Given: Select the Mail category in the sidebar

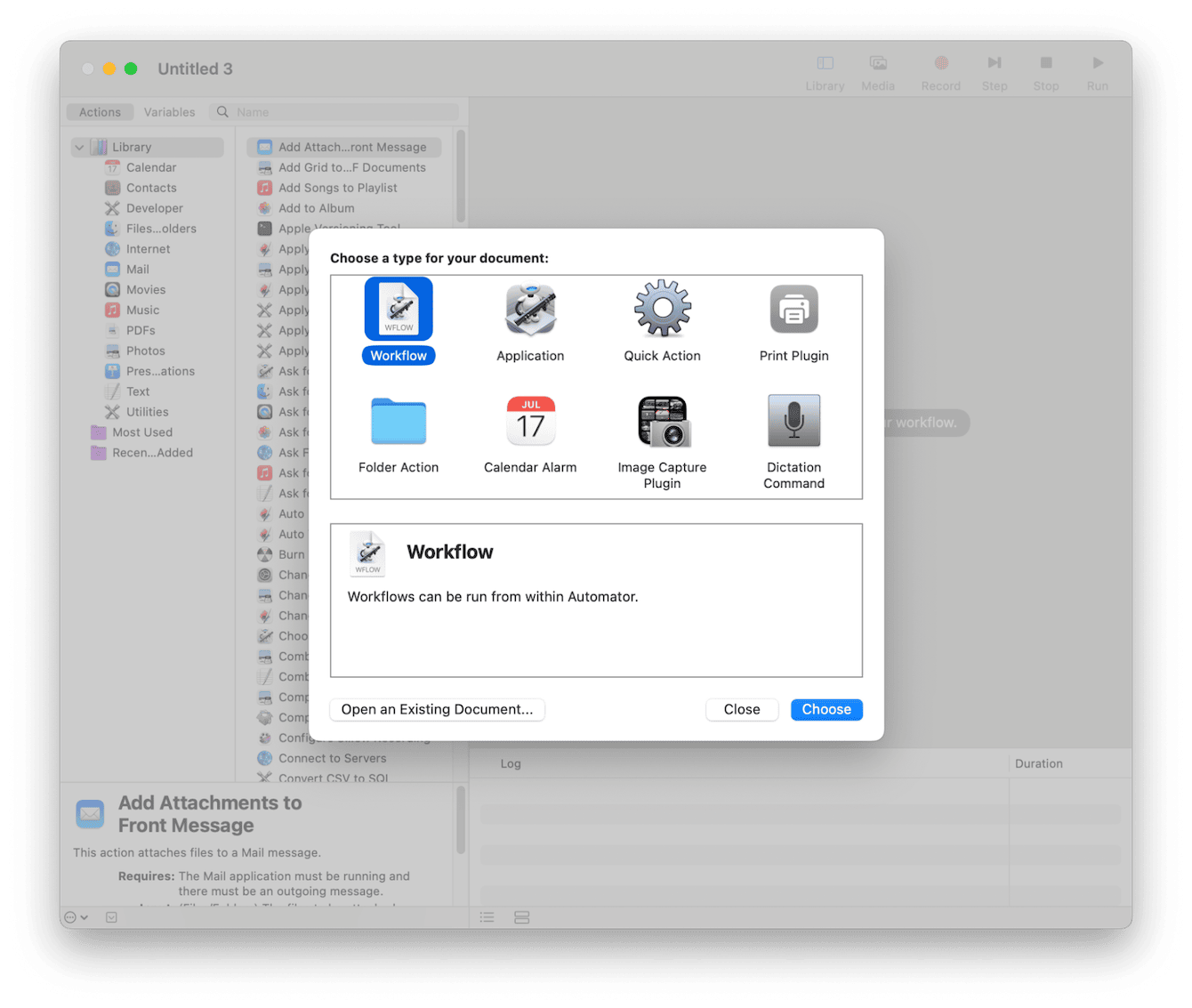Looking at the screenshot, I should (139, 269).
